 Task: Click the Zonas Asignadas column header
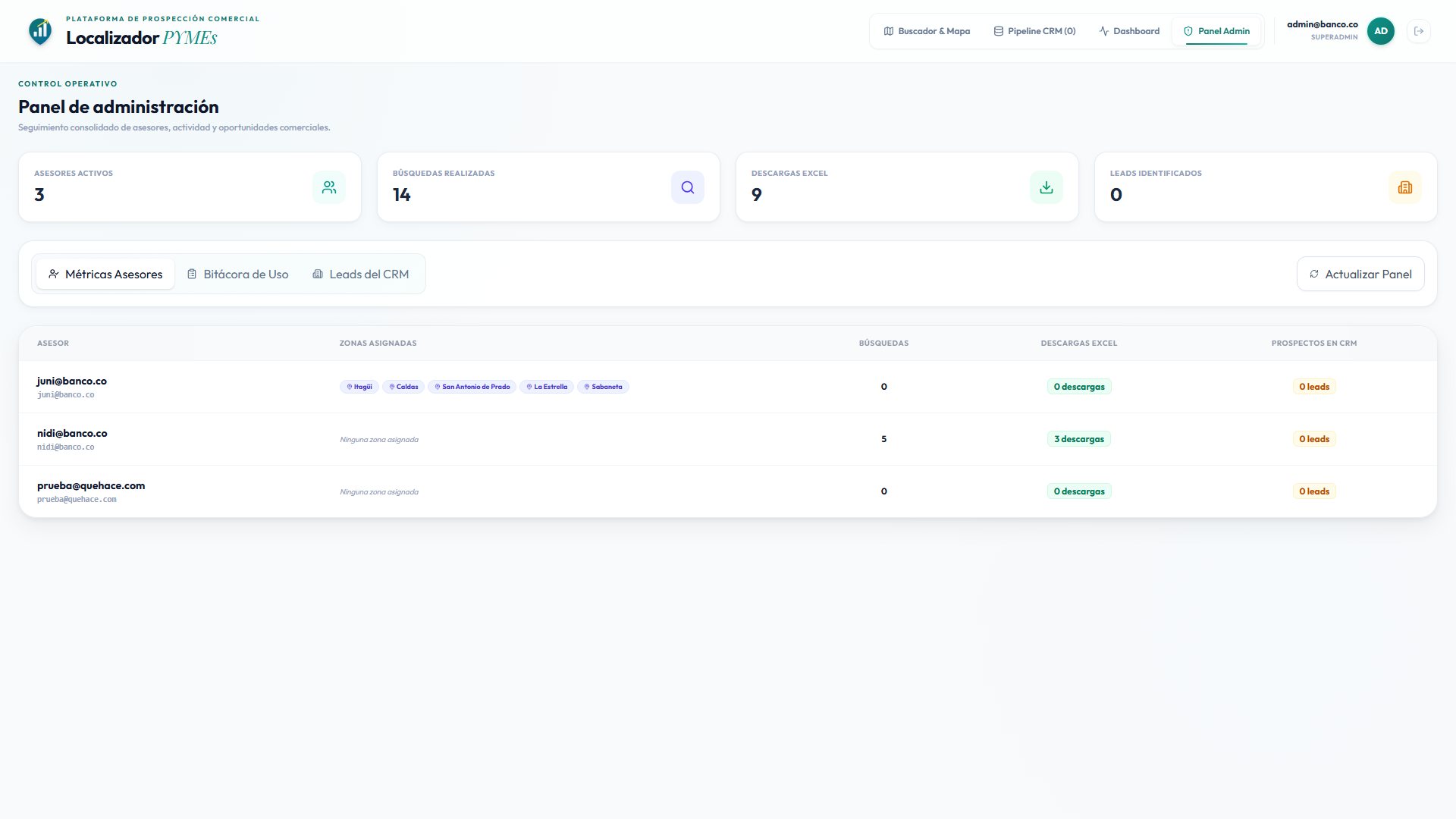378,344
